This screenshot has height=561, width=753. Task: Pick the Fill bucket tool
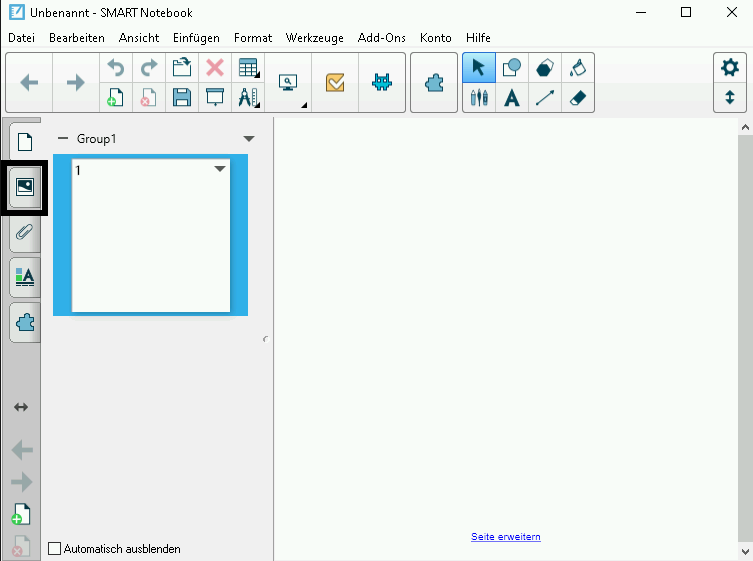[x=577, y=67]
